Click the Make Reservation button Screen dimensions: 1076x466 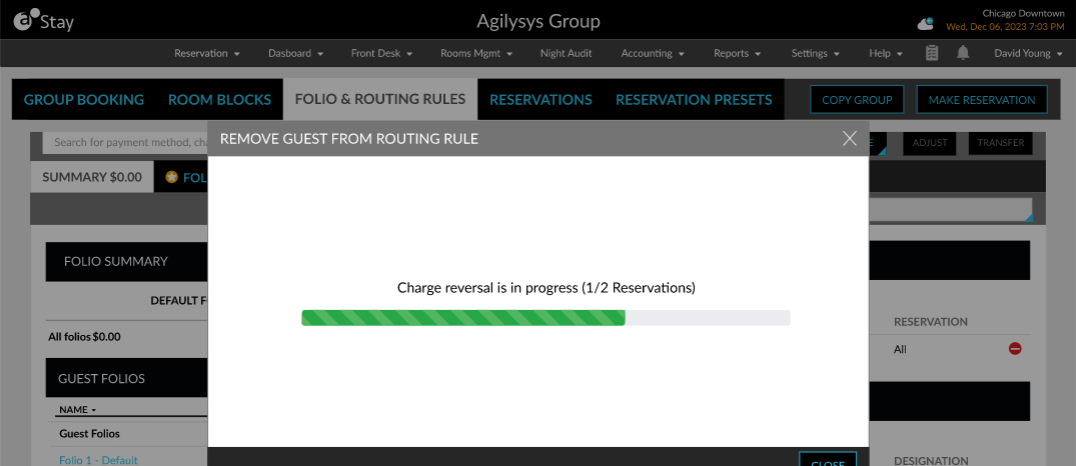click(x=982, y=100)
